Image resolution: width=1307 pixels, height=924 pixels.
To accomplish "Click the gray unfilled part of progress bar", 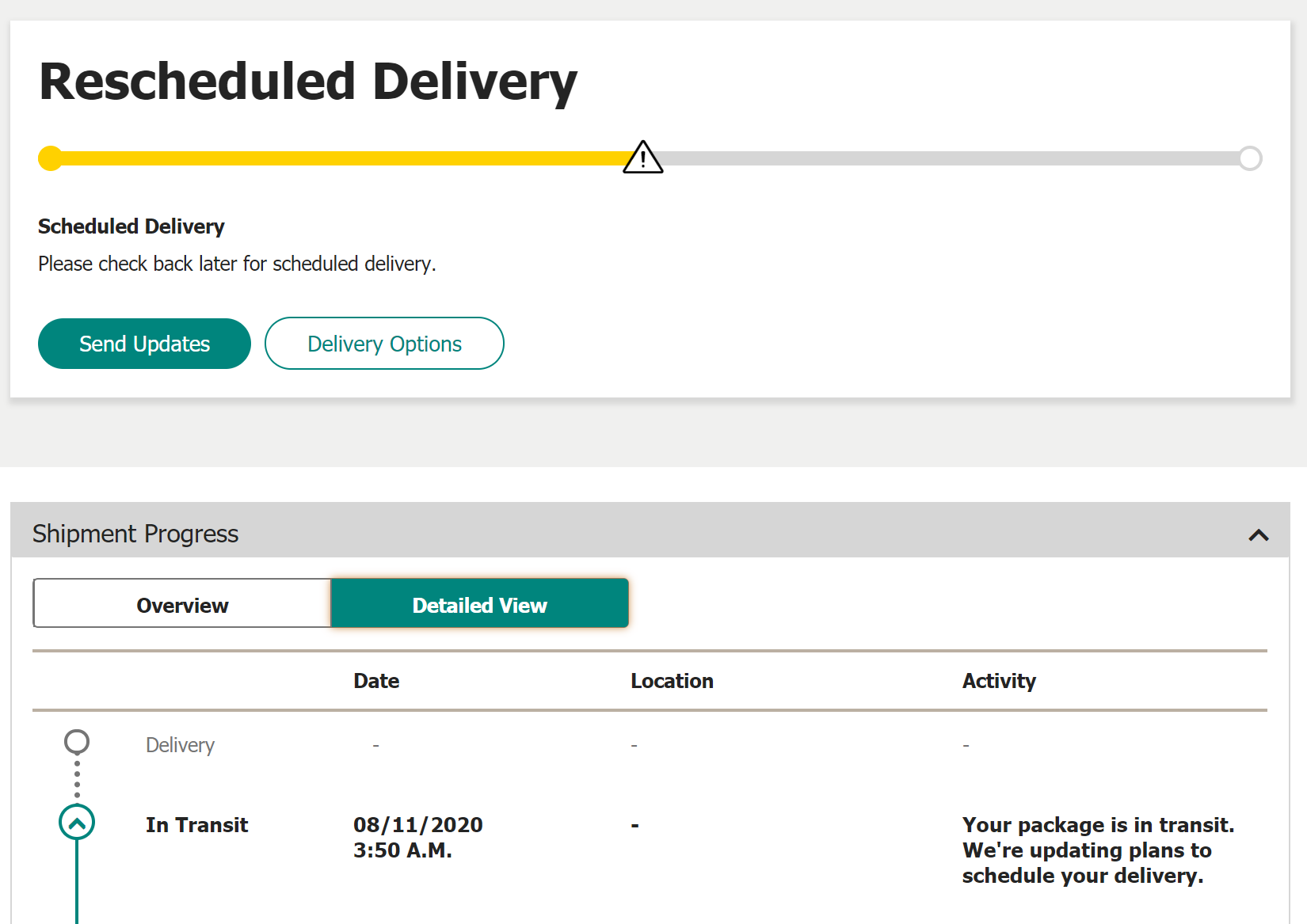I will (x=951, y=158).
